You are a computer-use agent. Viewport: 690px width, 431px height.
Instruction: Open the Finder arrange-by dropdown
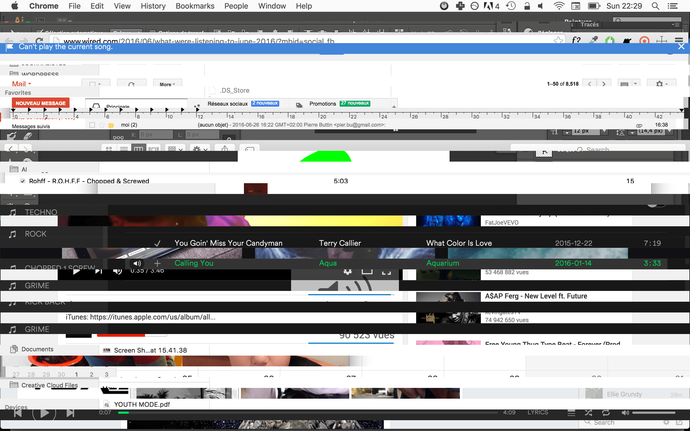(176, 149)
